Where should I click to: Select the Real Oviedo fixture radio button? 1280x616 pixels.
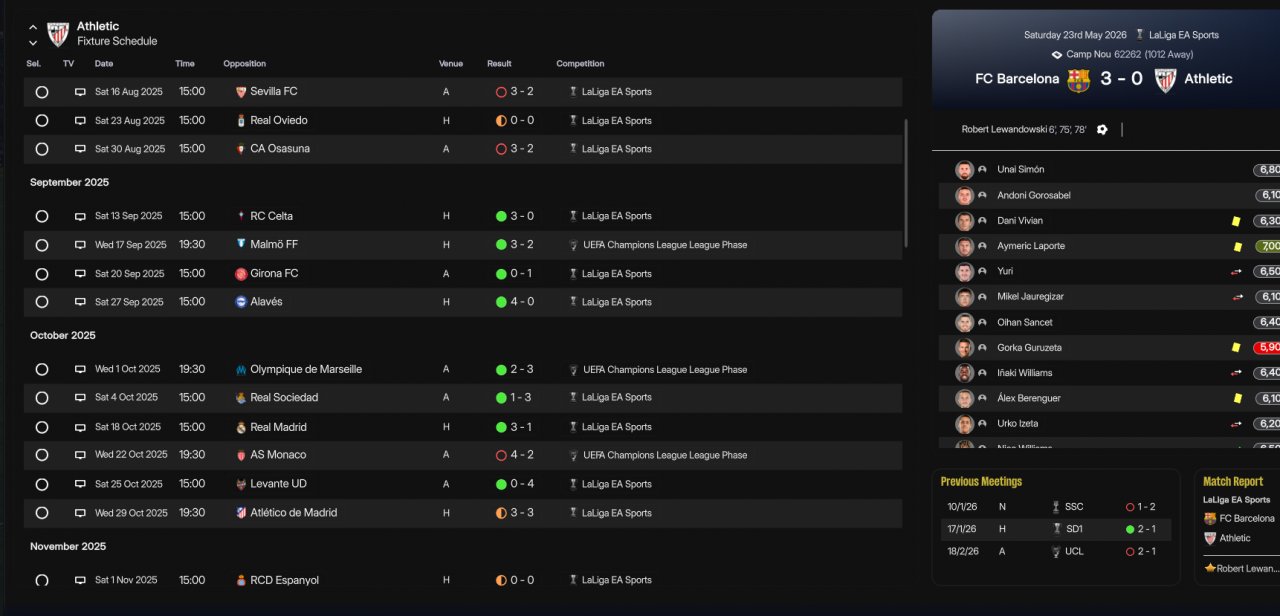tap(42, 121)
